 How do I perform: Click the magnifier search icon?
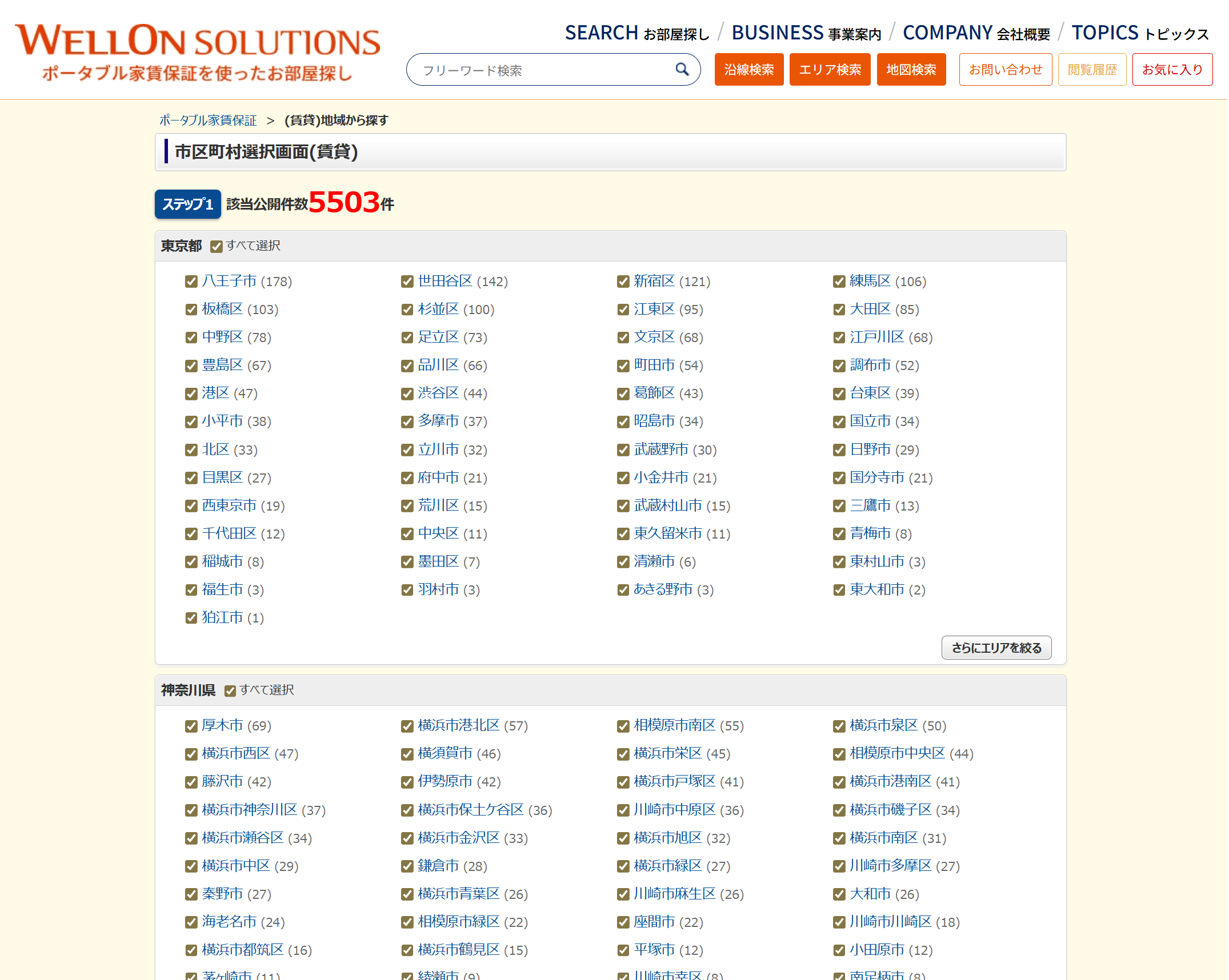pyautogui.click(x=682, y=70)
